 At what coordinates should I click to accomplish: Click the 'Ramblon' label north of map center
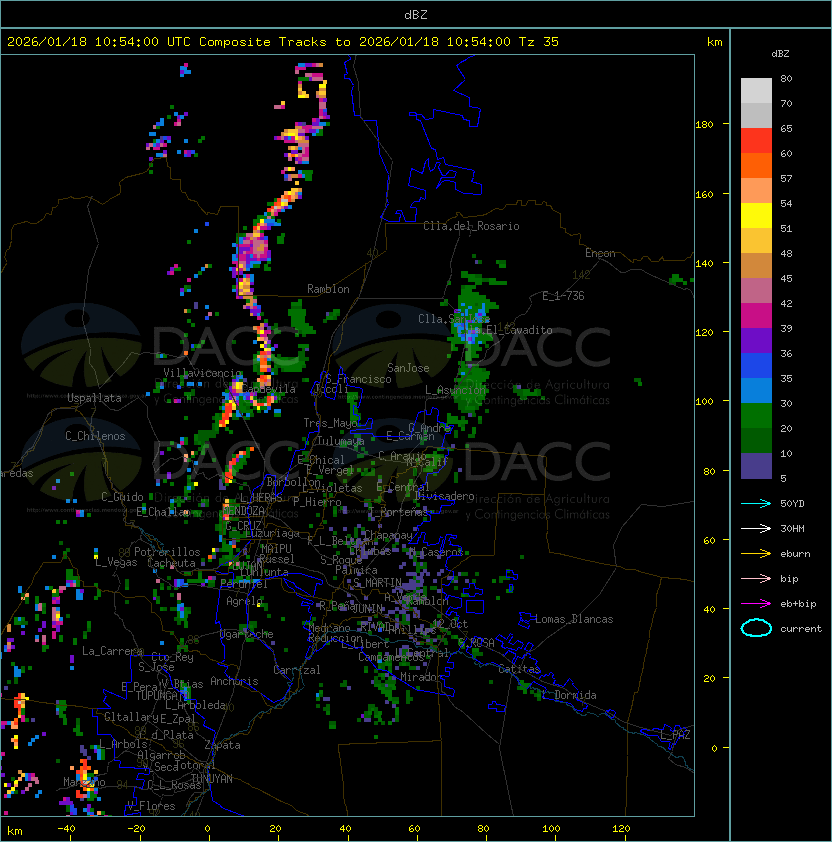(x=328, y=289)
